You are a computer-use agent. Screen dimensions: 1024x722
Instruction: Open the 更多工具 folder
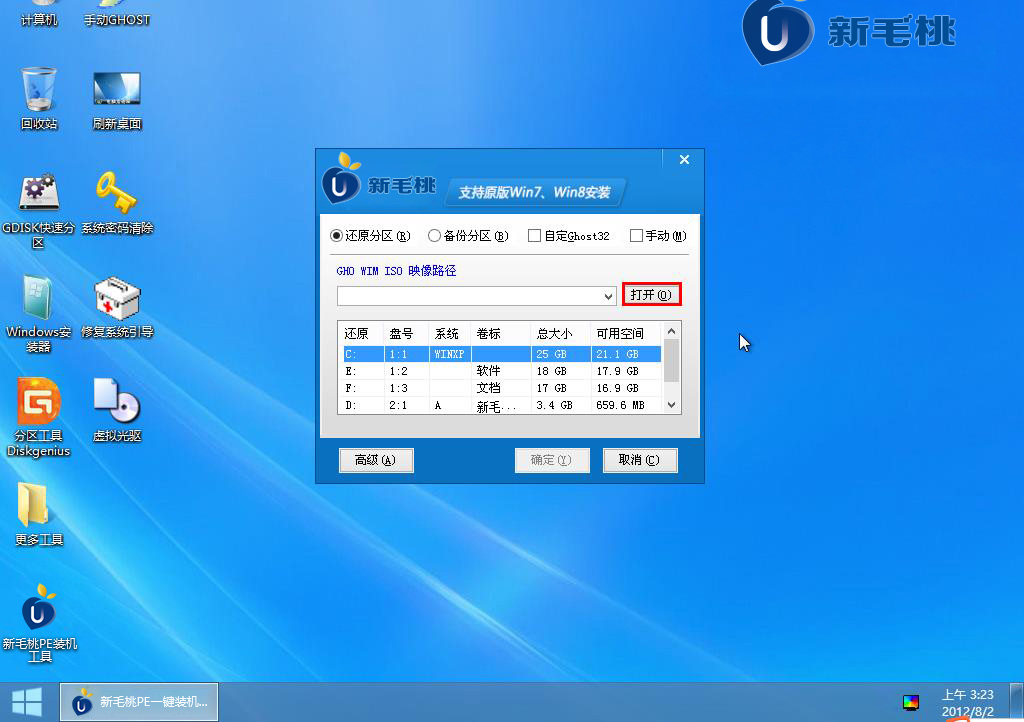coord(39,514)
